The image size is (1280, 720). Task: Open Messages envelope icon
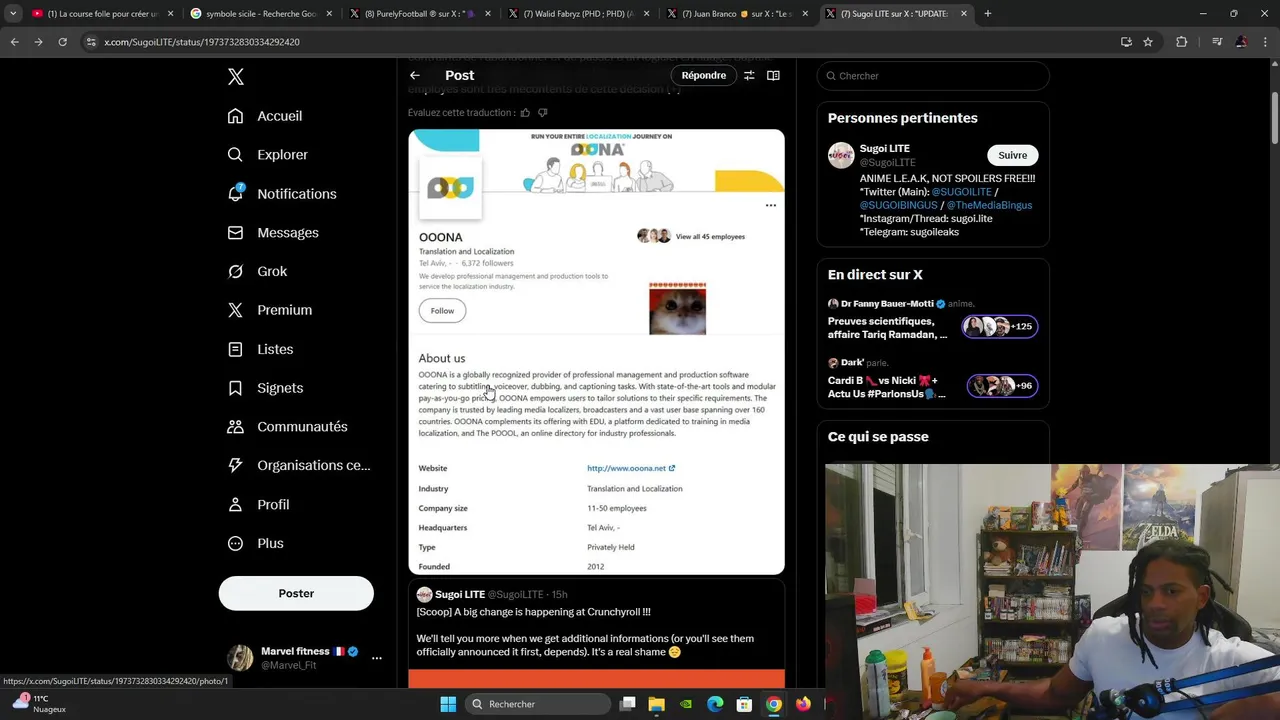point(235,232)
